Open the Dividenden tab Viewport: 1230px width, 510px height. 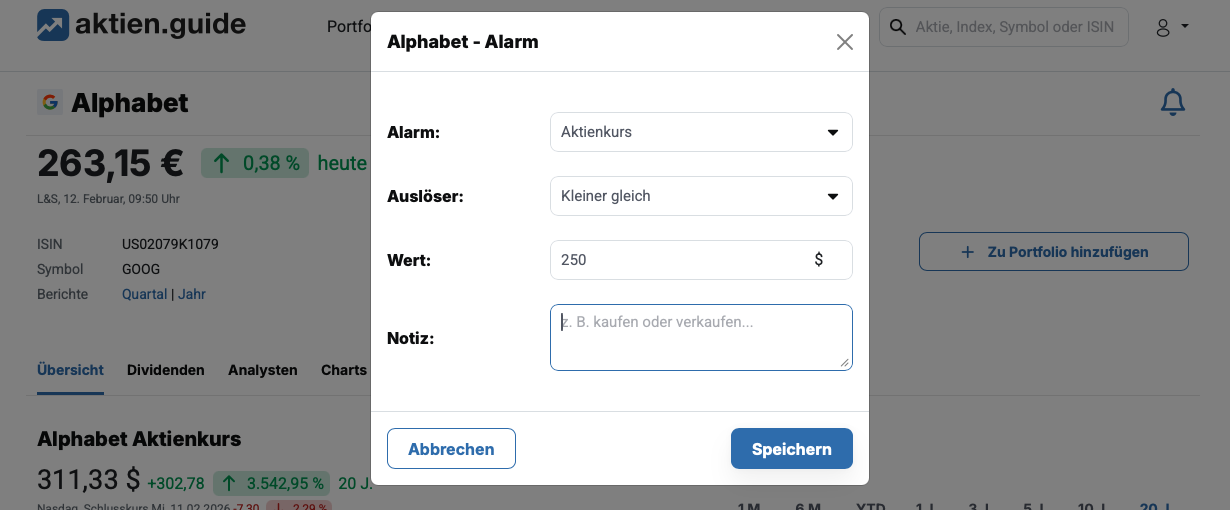[166, 370]
